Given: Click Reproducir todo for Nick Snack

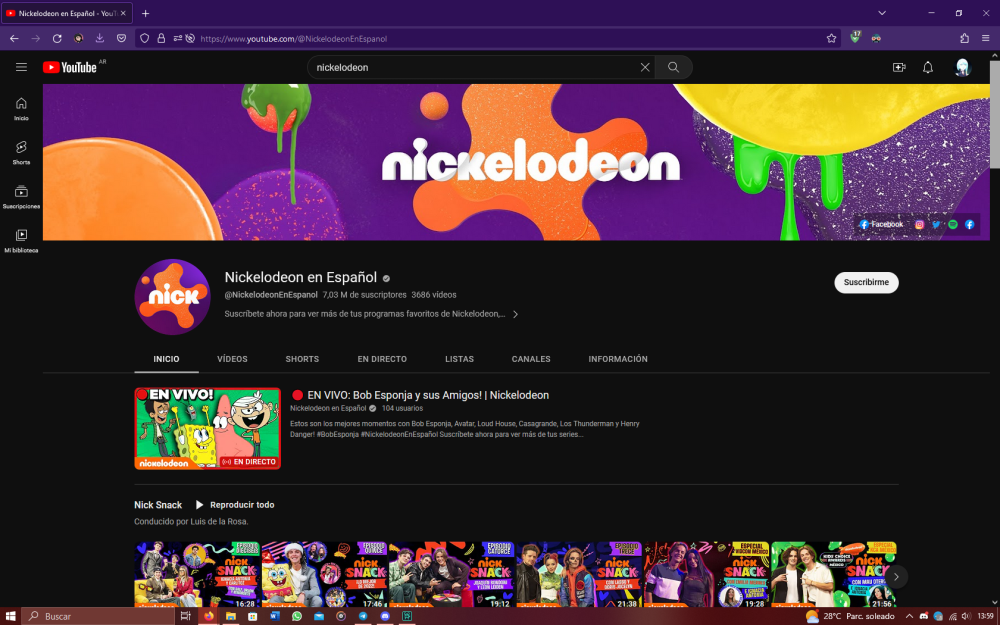Looking at the screenshot, I should [x=235, y=505].
